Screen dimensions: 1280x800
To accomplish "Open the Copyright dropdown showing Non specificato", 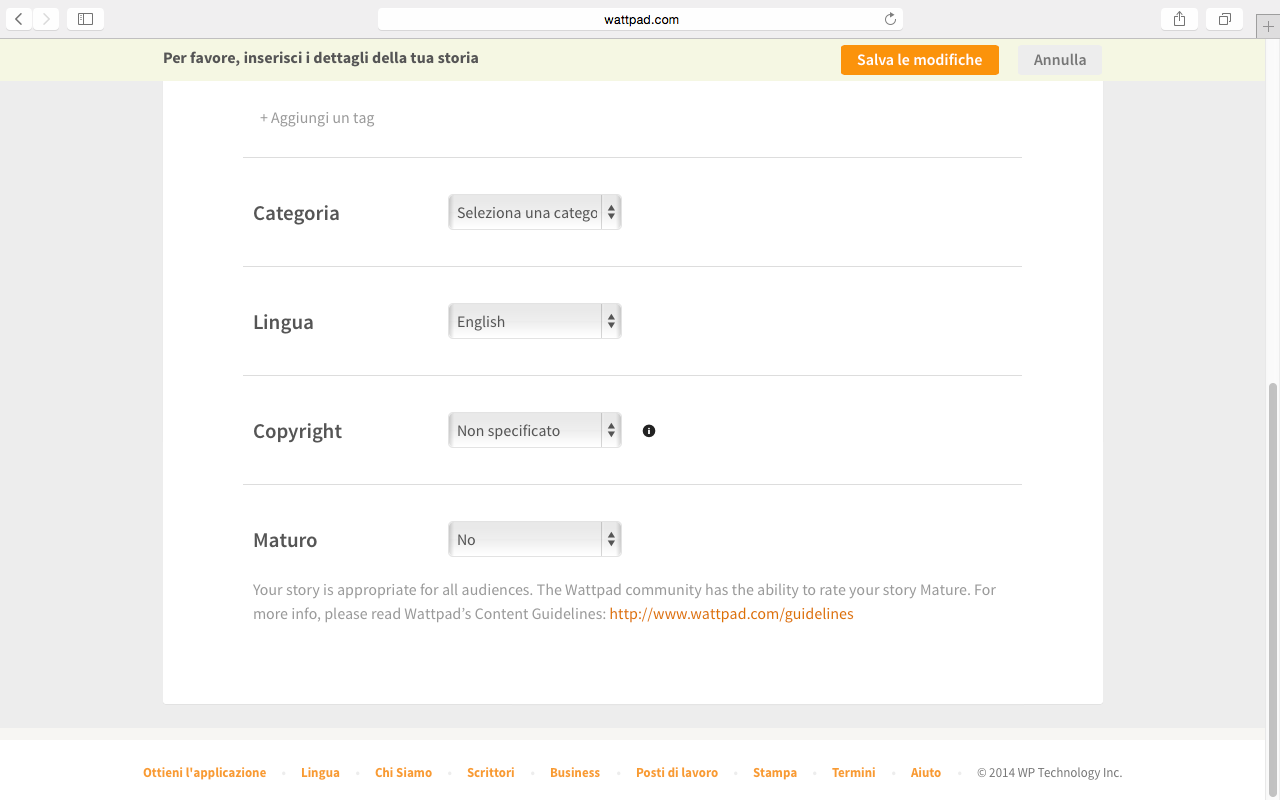I will pyautogui.click(x=534, y=431).
